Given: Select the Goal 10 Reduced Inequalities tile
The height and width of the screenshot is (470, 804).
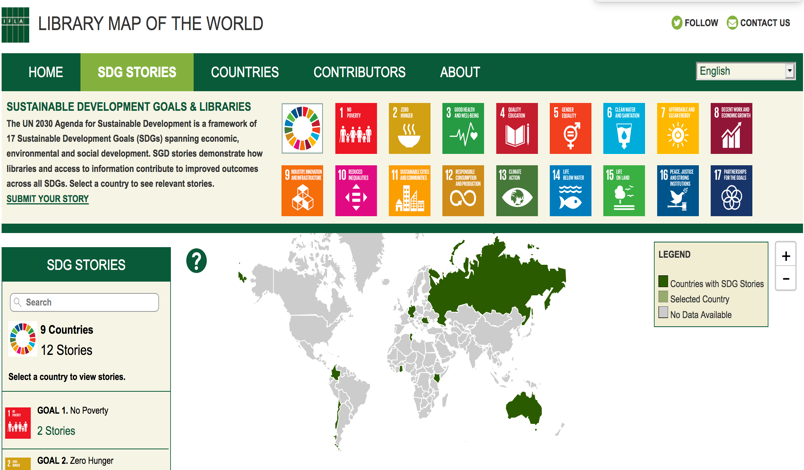Looking at the screenshot, I should pos(356,190).
